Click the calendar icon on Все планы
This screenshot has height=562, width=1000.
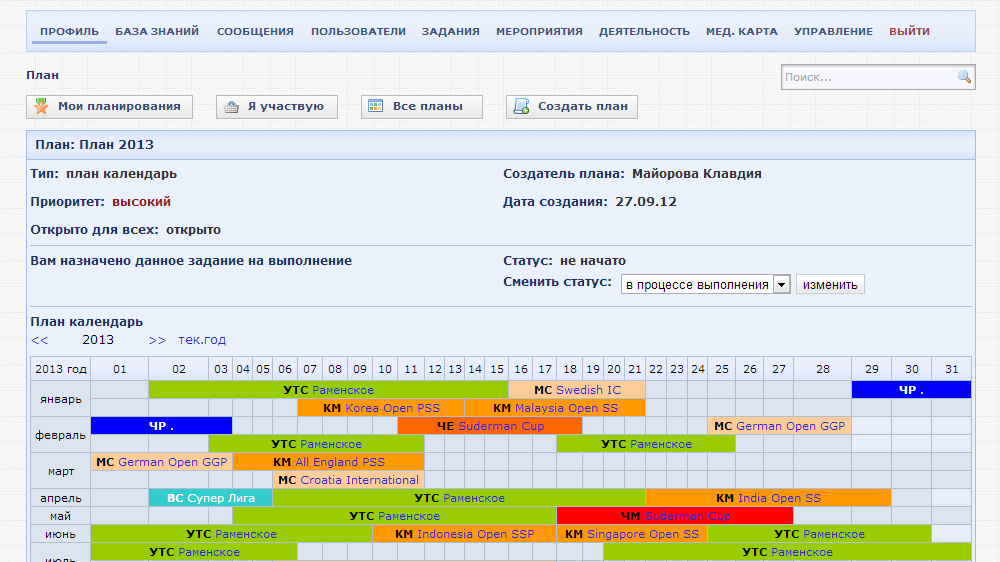click(376, 107)
